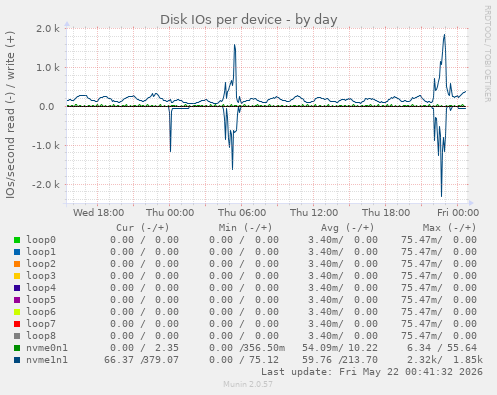Click the Cur (-/+) column header
Image resolution: width=497 pixels, height=395 pixels.
point(143,228)
